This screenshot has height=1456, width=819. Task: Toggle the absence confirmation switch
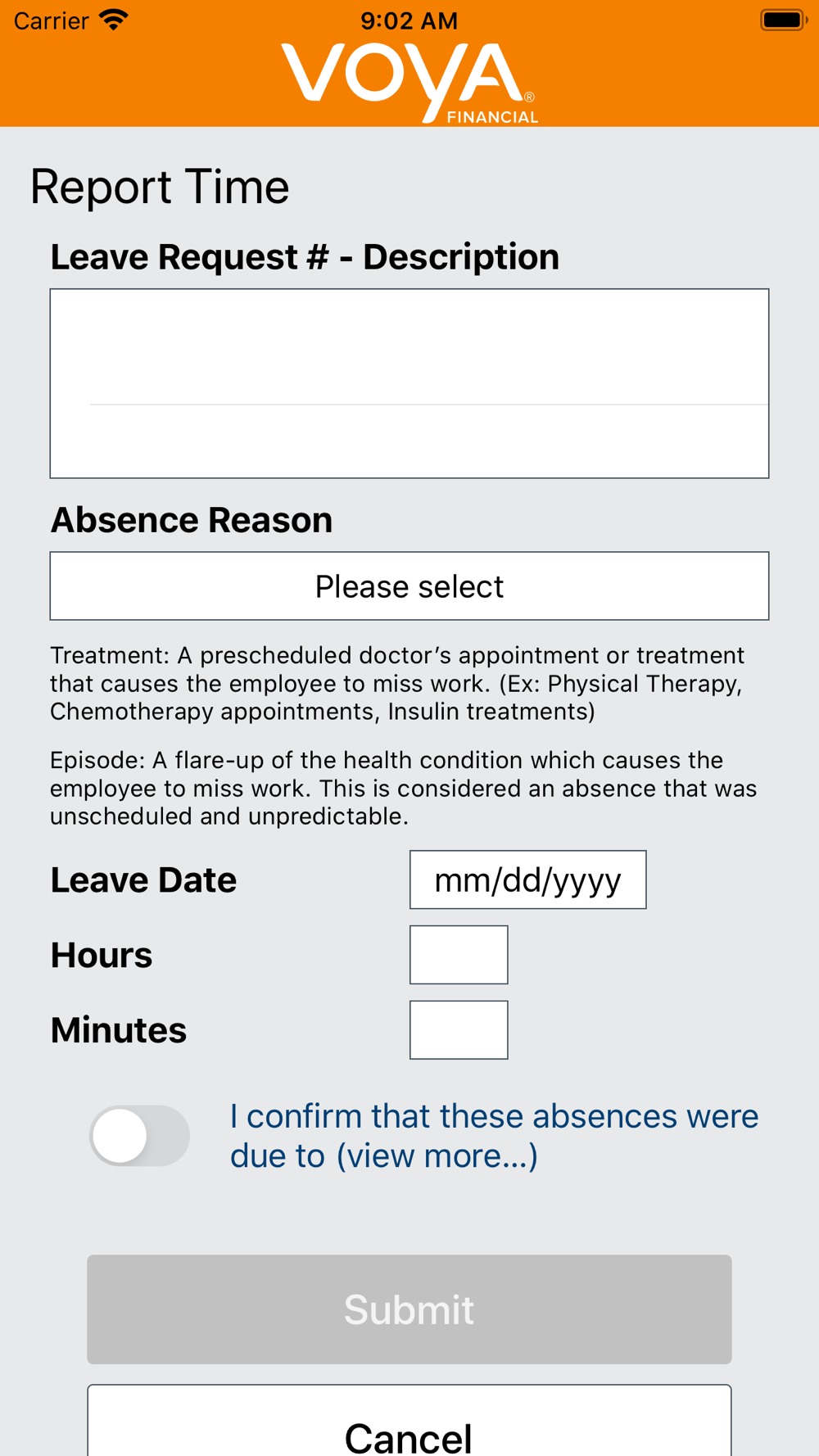click(139, 1136)
